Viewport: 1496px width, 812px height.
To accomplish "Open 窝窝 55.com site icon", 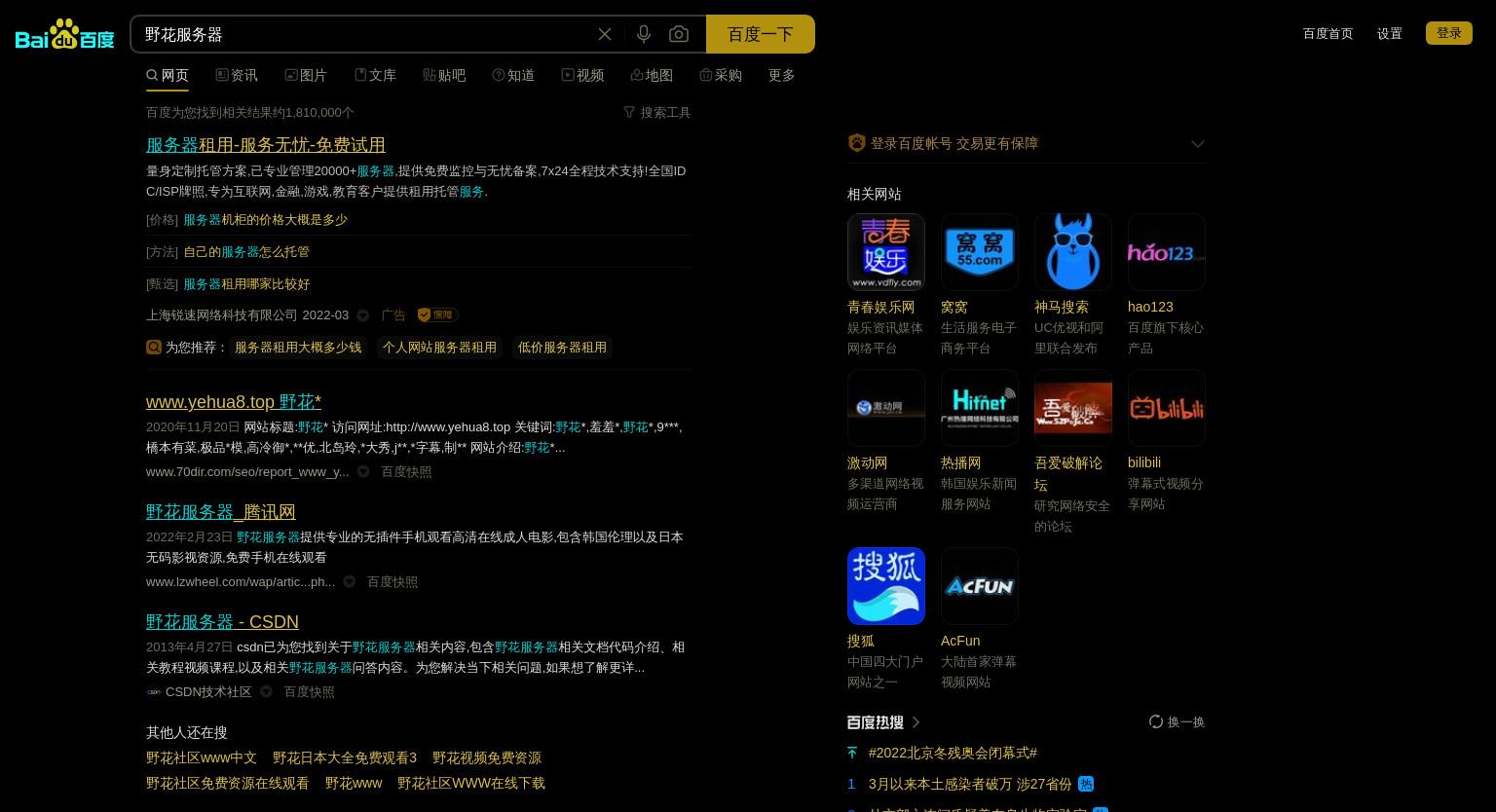I will [x=980, y=252].
